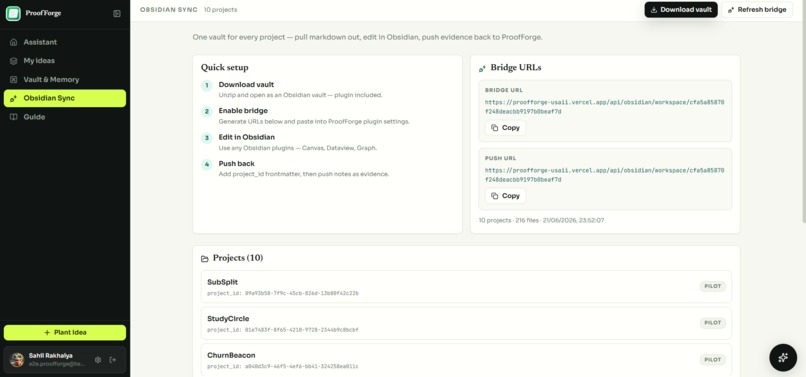806x377 pixels.
Task: Select the Push URL text
Action: (604, 175)
